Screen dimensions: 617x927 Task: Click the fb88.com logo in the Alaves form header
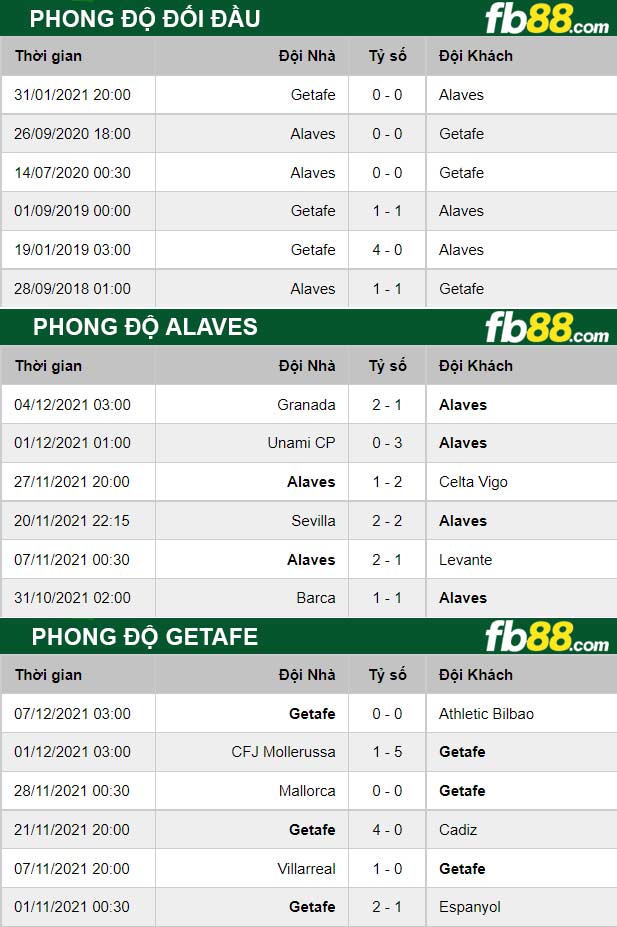click(x=546, y=327)
